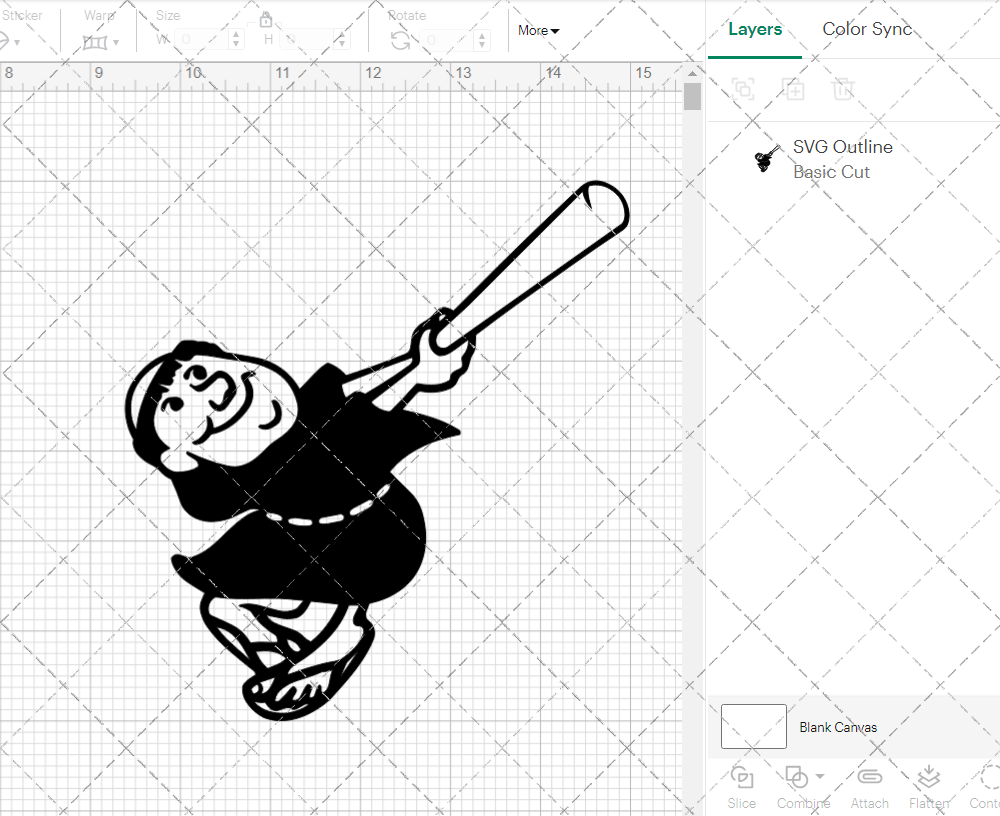Viewport: 1000px width, 816px height.
Task: Click the Slice tool icon
Action: click(x=742, y=777)
